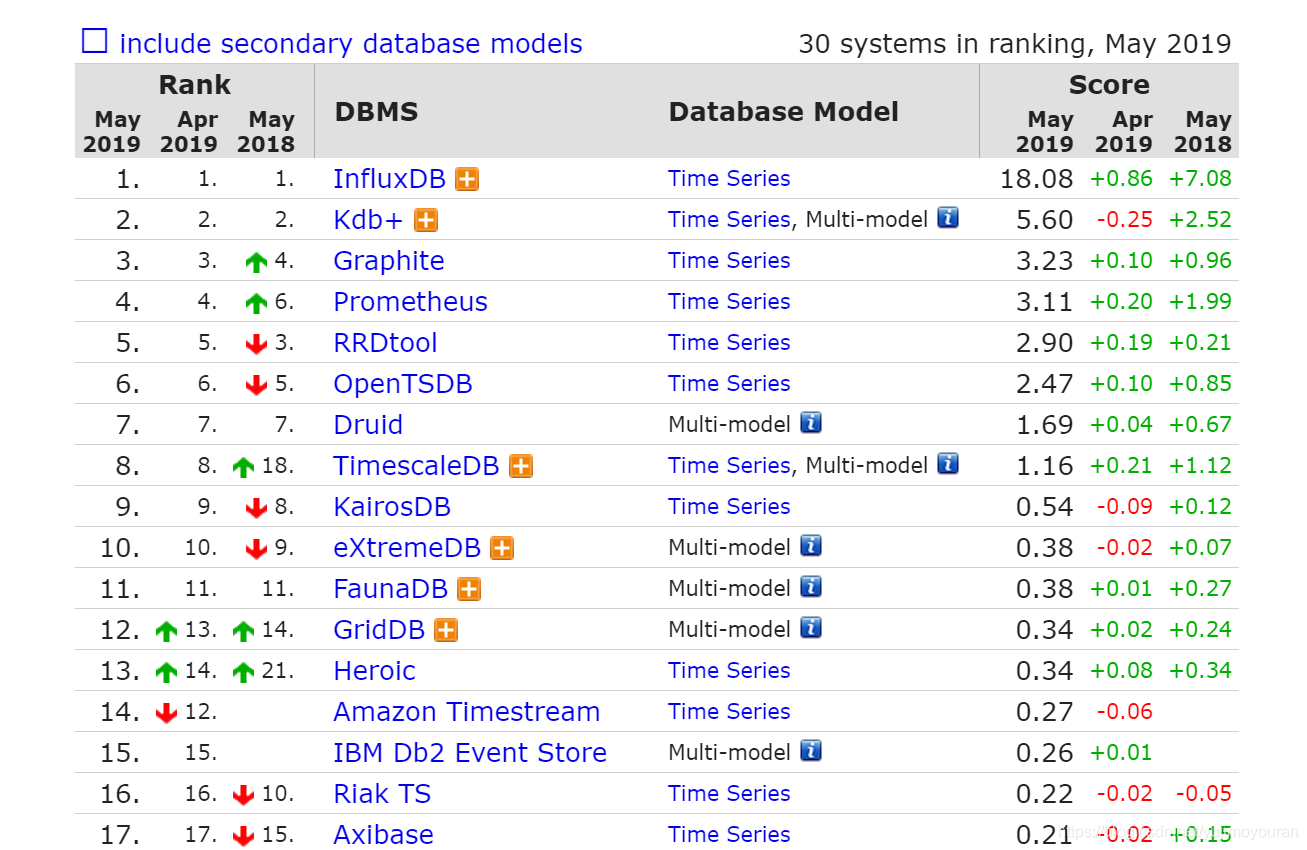
Task: Click the -0.05 value in Riak TS row
Action: (x=1203, y=794)
